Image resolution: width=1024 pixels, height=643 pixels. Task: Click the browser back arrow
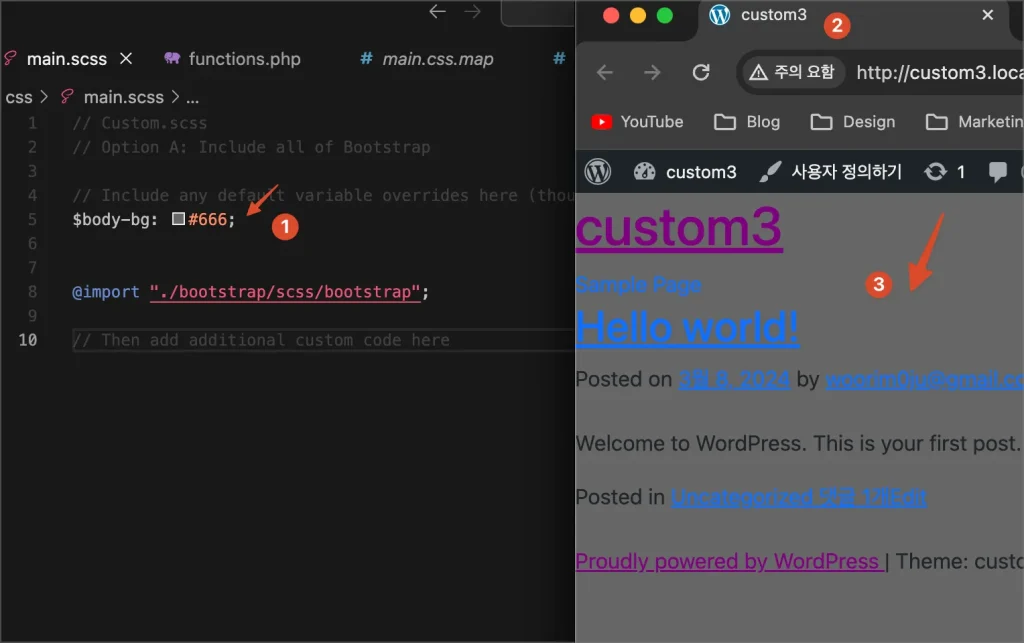pos(605,73)
